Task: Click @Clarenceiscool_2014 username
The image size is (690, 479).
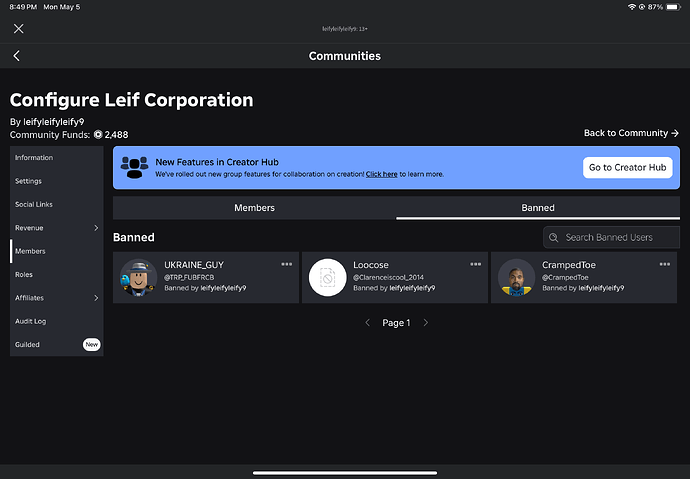Action: coord(388,277)
